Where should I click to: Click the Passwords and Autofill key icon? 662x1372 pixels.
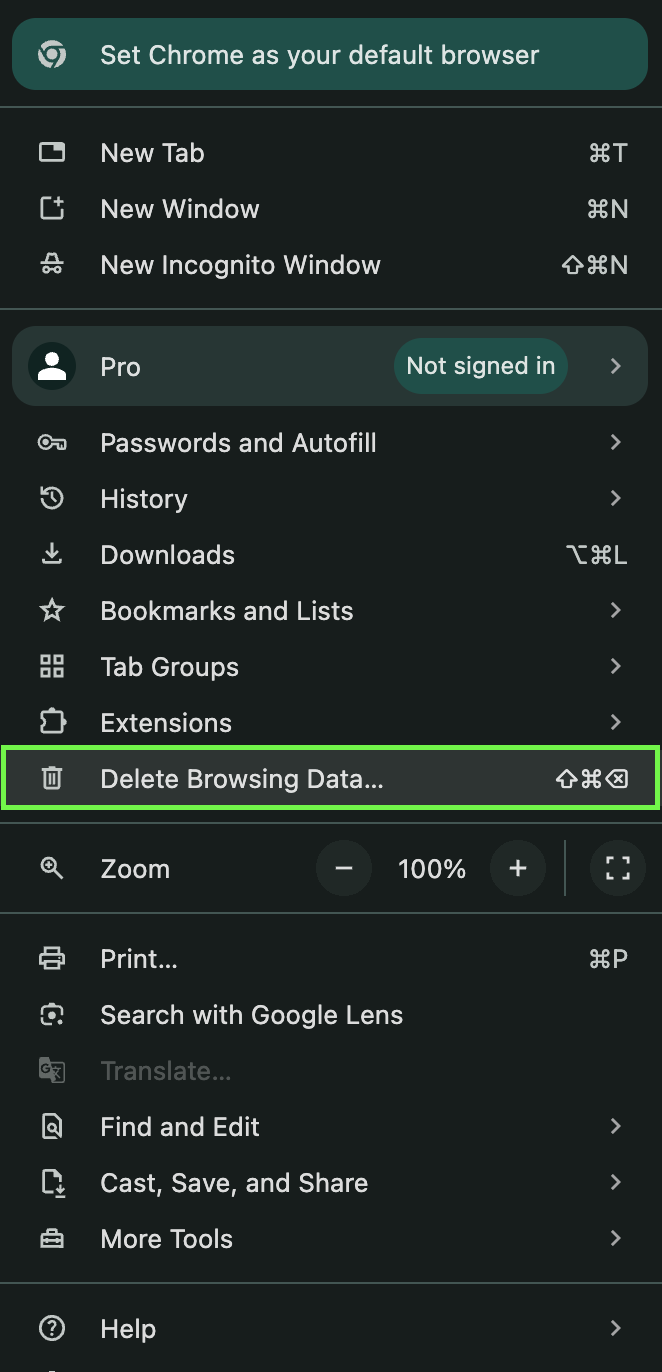click(51, 443)
